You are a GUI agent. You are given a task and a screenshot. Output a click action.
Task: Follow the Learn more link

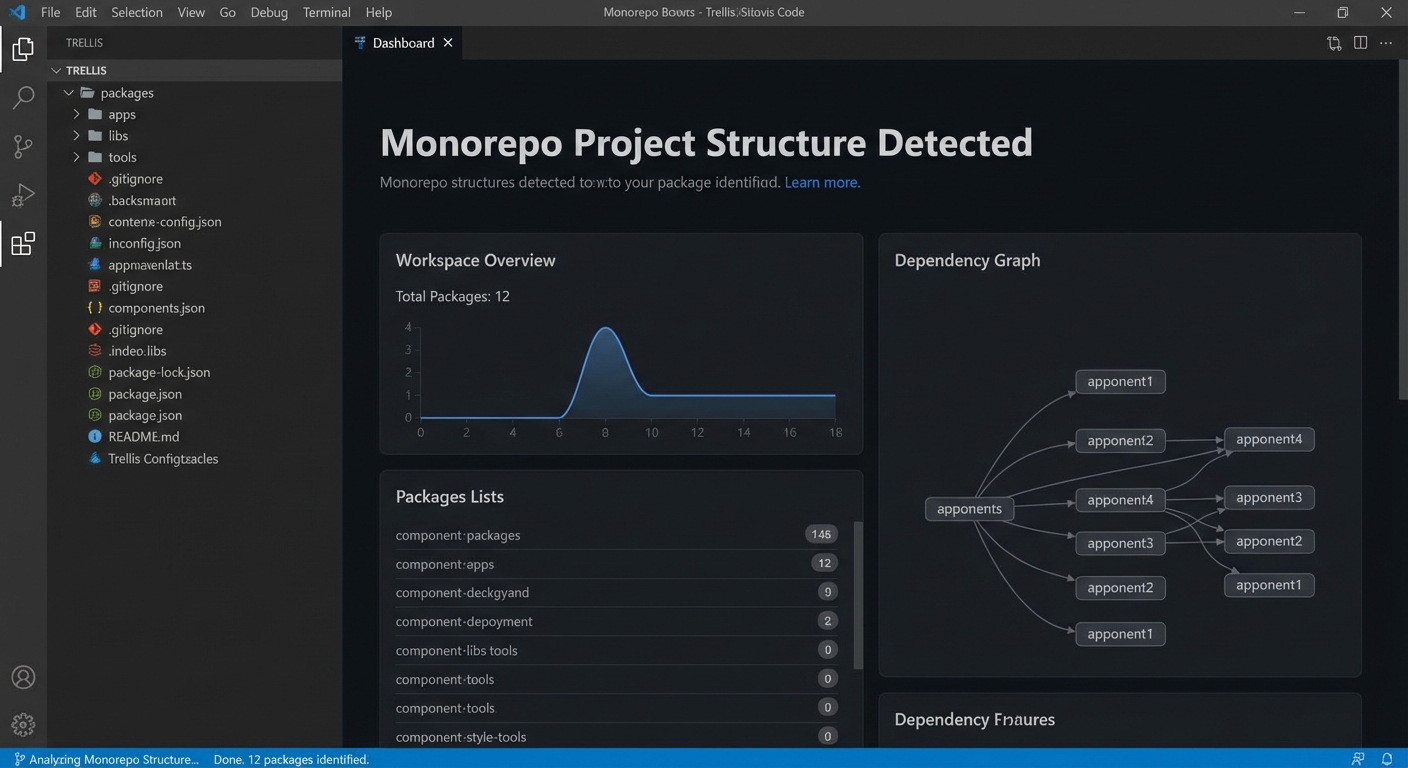(822, 183)
